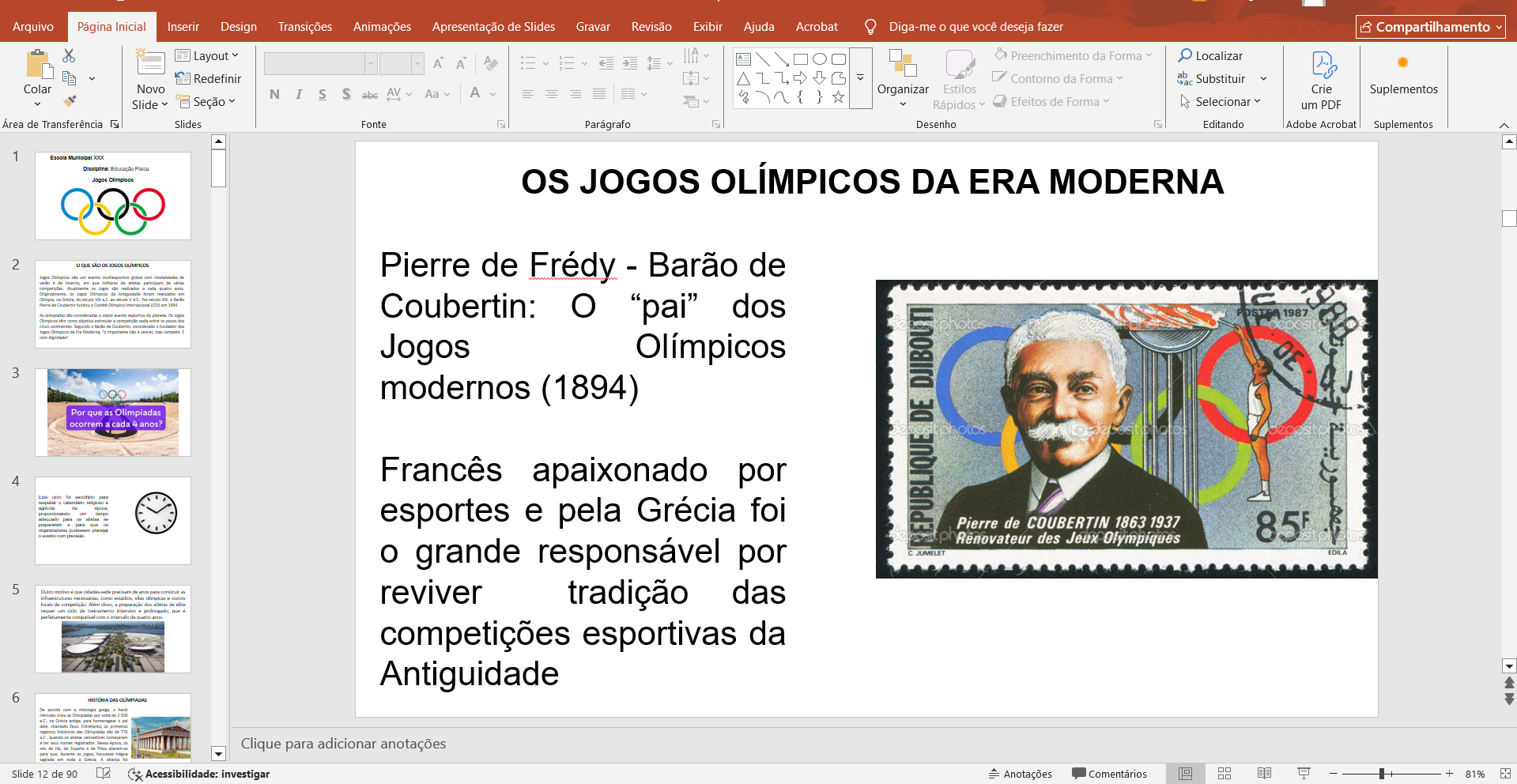Fit slide to current window

[x=1505, y=774]
